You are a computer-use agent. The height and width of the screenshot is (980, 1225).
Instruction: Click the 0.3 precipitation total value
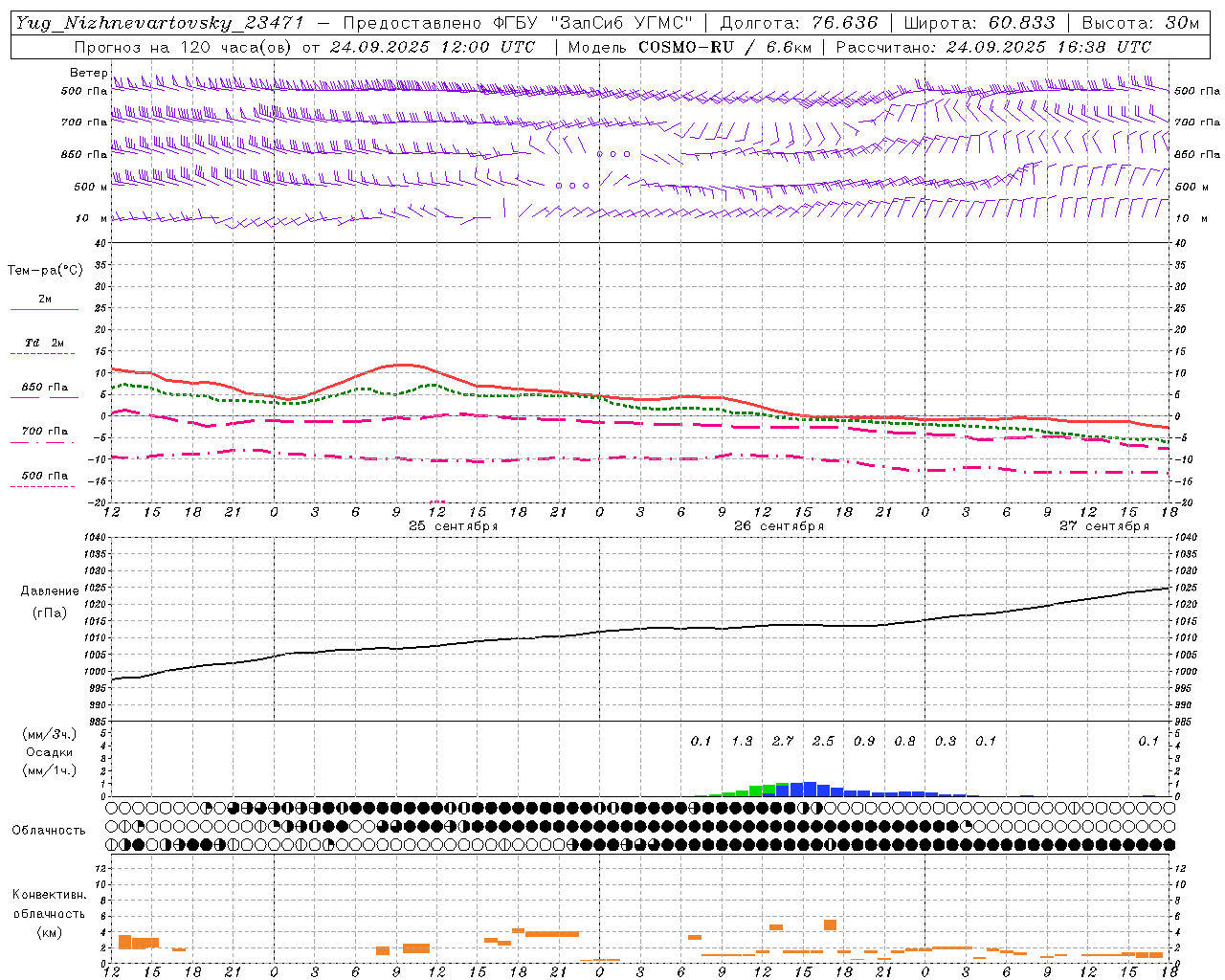946,742
